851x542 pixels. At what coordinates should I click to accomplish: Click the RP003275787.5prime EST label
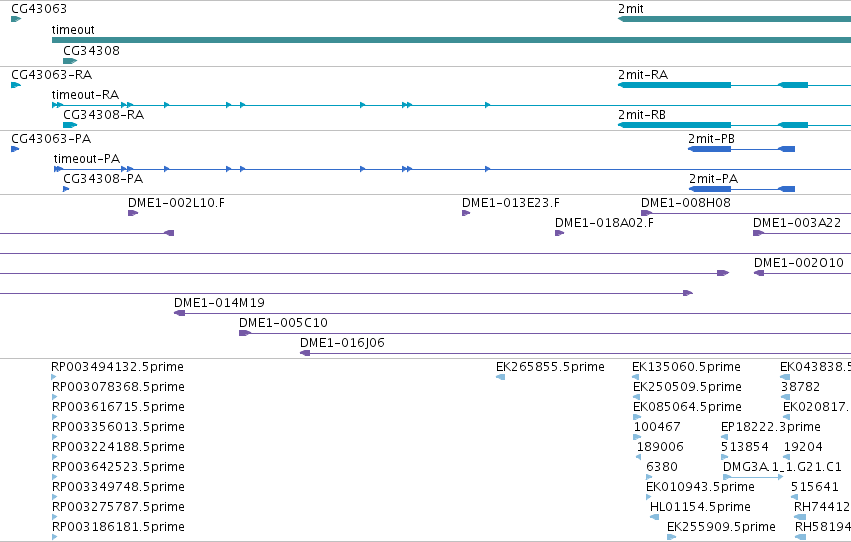(118, 507)
